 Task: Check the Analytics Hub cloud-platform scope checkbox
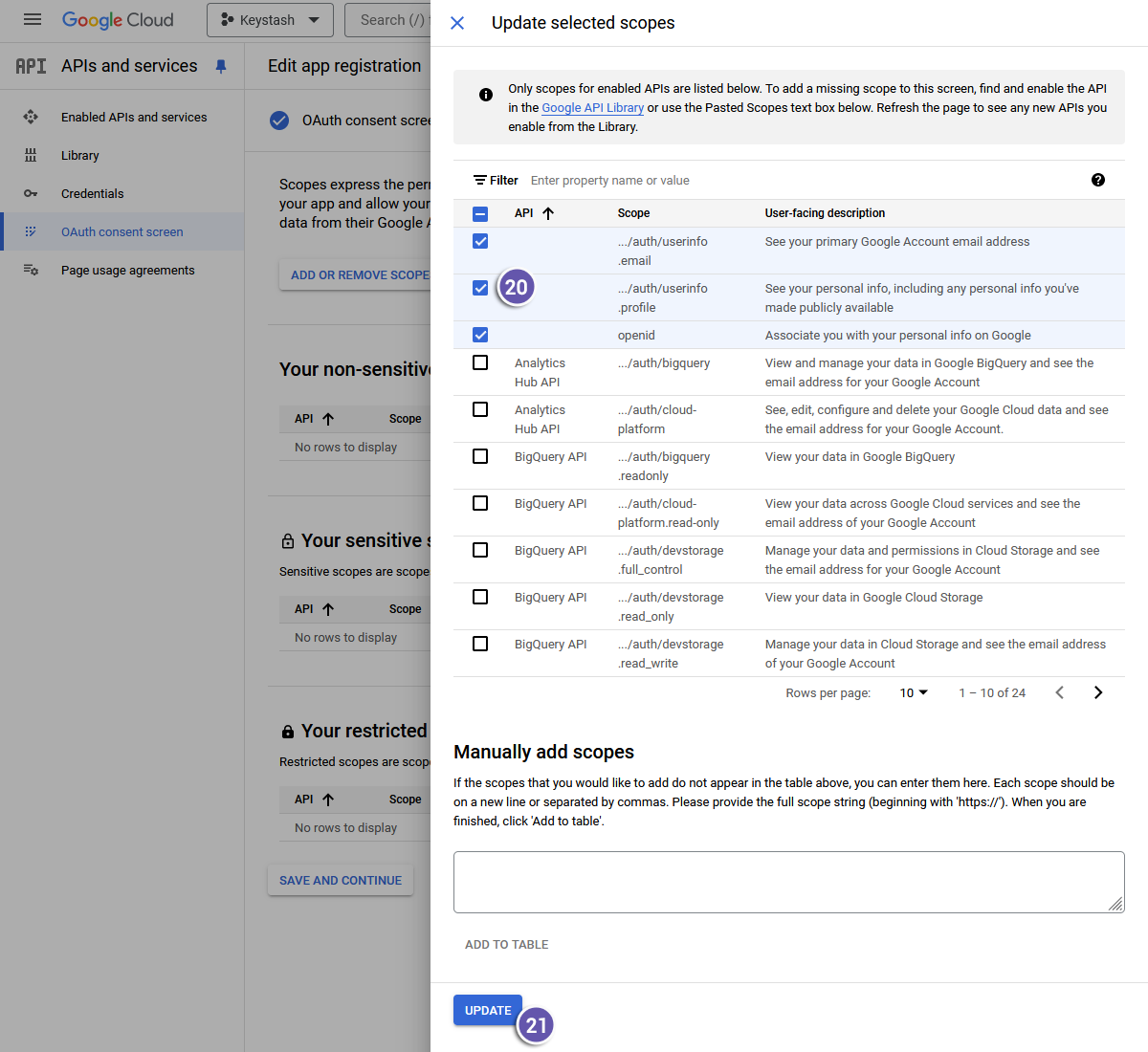(480, 409)
